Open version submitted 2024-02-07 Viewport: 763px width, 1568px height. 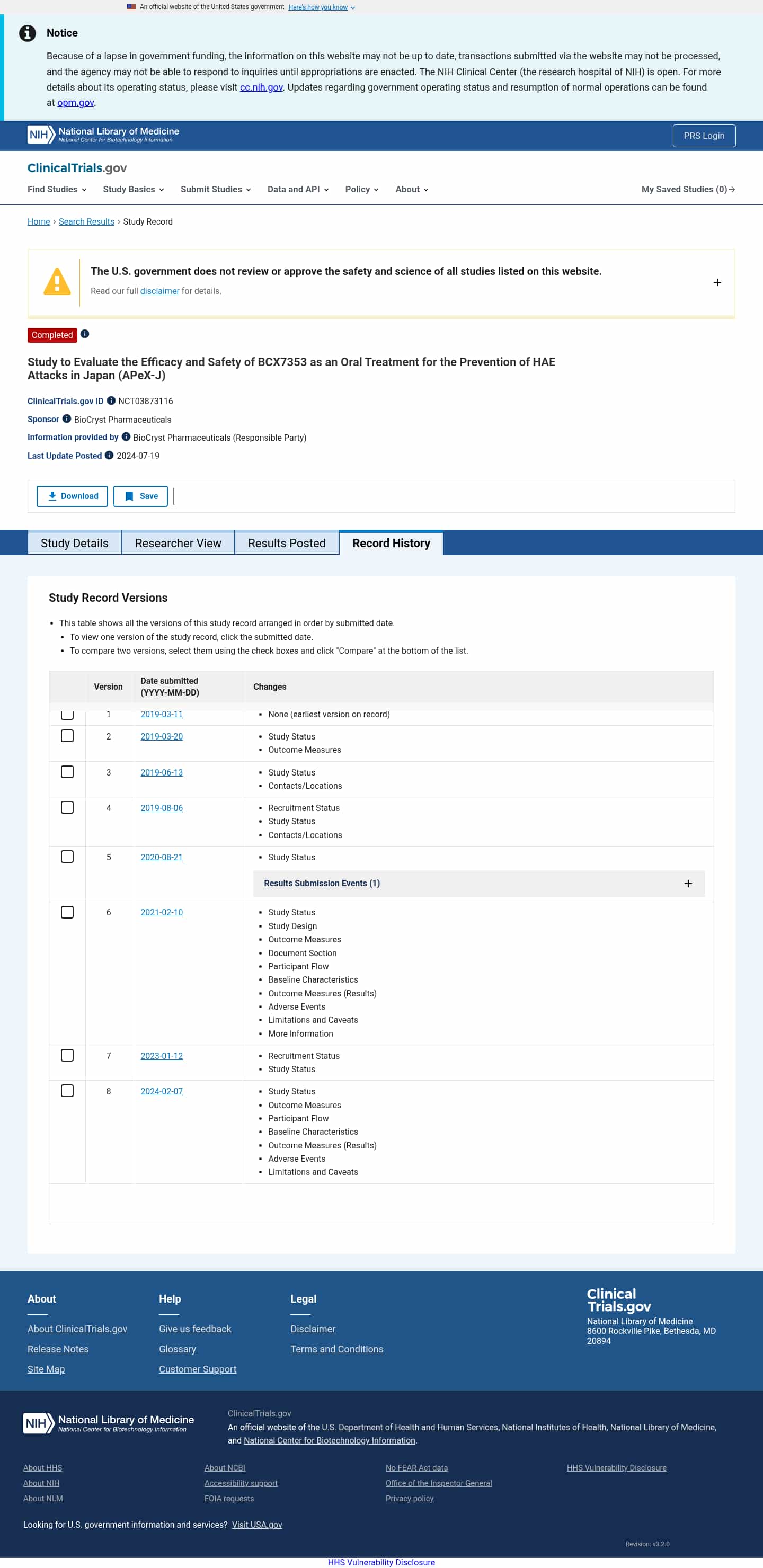(x=162, y=1091)
